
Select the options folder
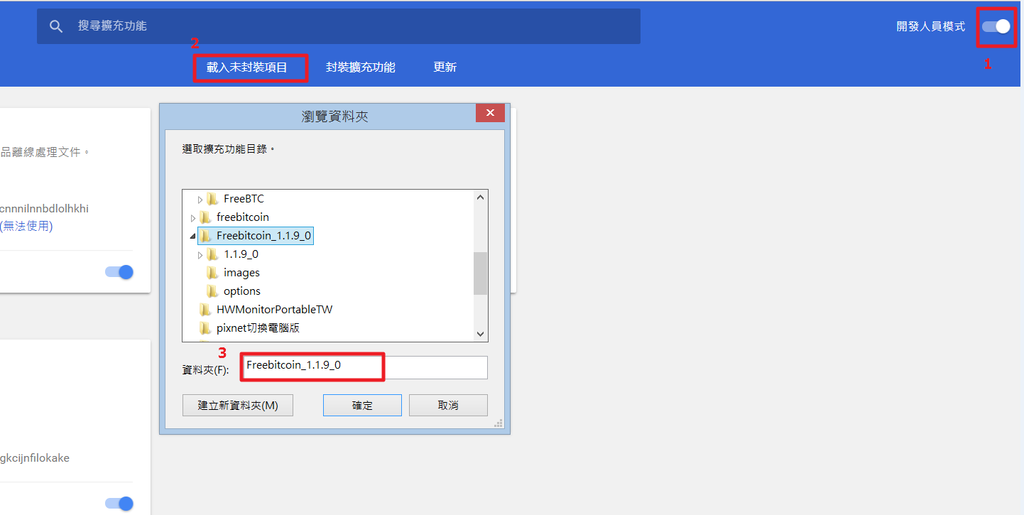pos(242,291)
